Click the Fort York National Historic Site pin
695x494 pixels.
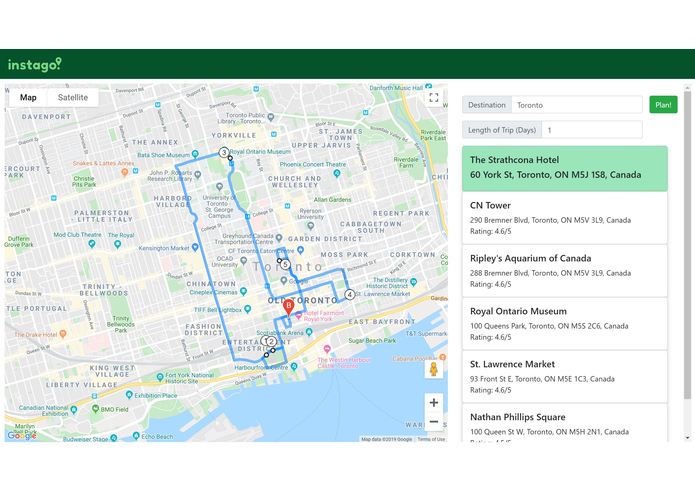(x=160, y=377)
